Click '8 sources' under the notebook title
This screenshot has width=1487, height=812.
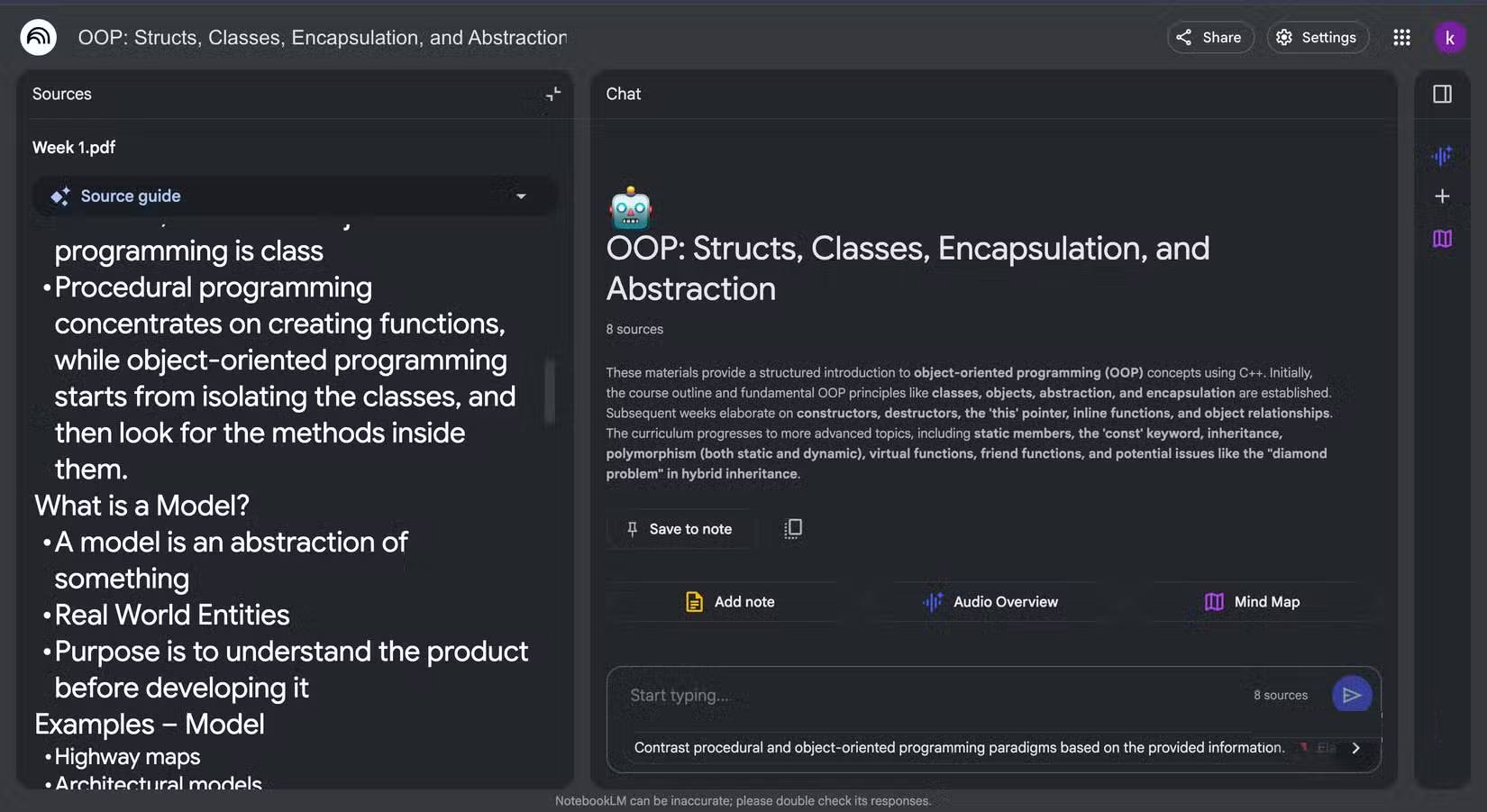(x=634, y=330)
